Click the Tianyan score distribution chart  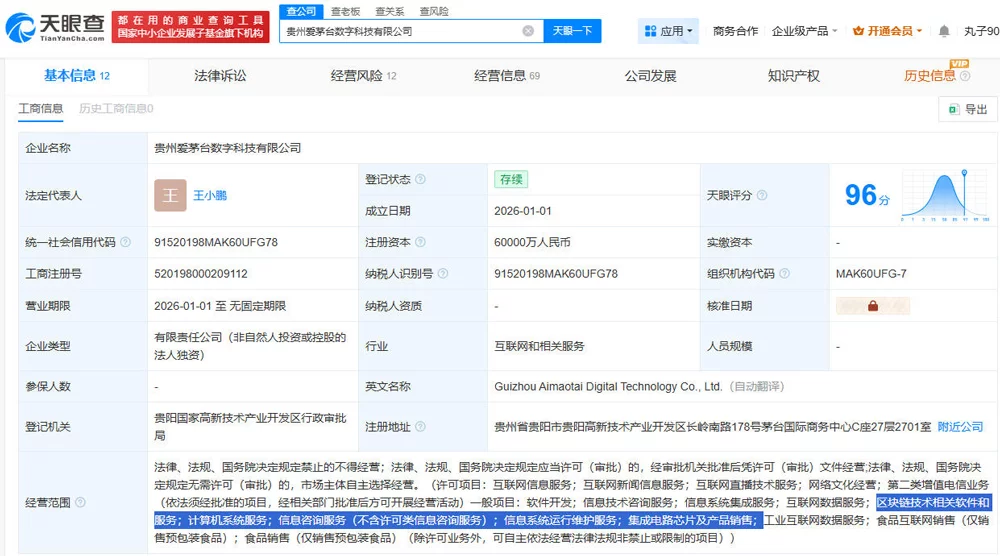(x=945, y=195)
